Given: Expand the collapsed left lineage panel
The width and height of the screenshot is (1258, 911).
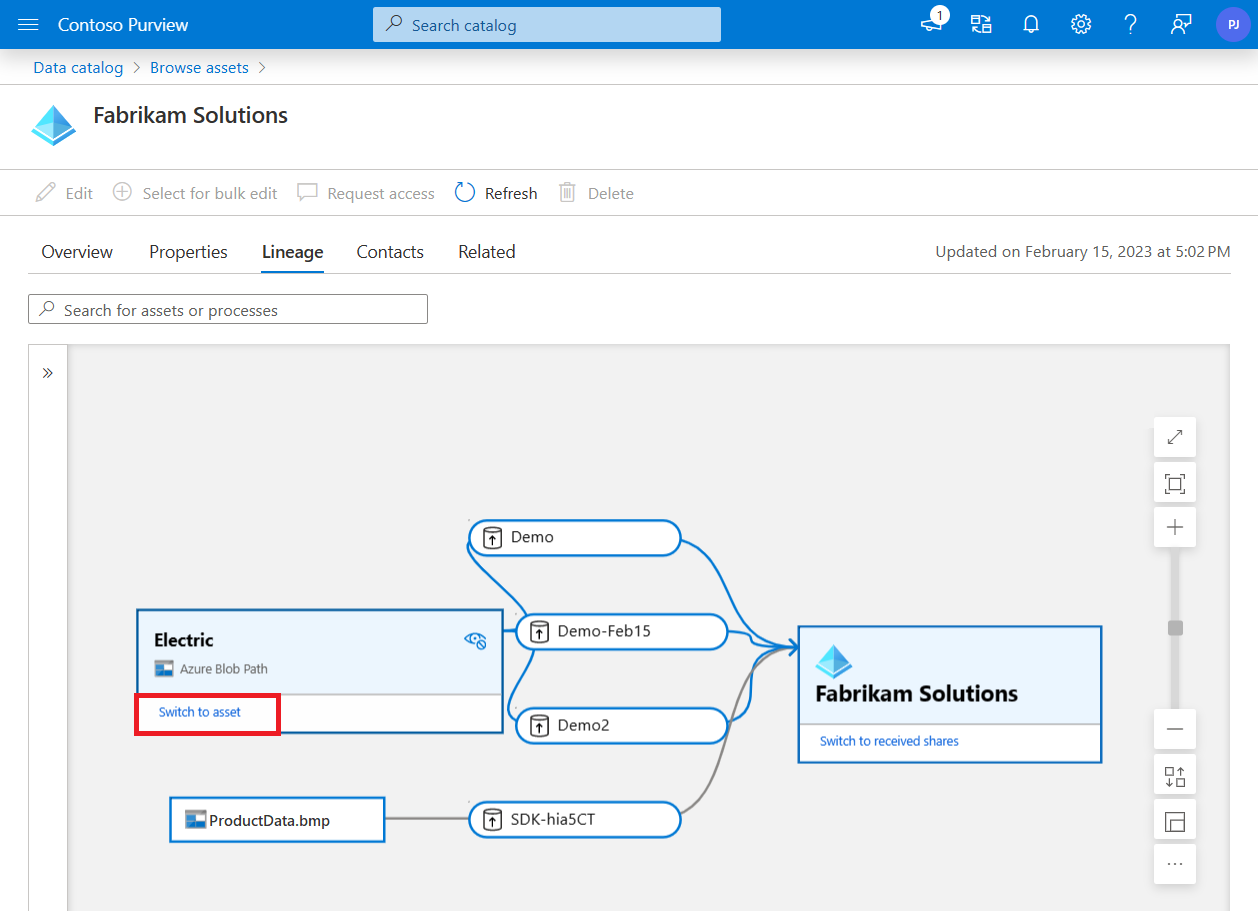Looking at the screenshot, I should click(x=47, y=371).
